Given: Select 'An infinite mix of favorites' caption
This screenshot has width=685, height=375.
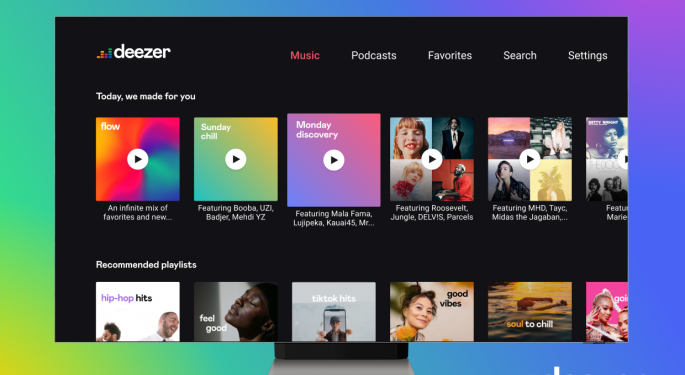Looking at the screenshot, I should coord(138,212).
